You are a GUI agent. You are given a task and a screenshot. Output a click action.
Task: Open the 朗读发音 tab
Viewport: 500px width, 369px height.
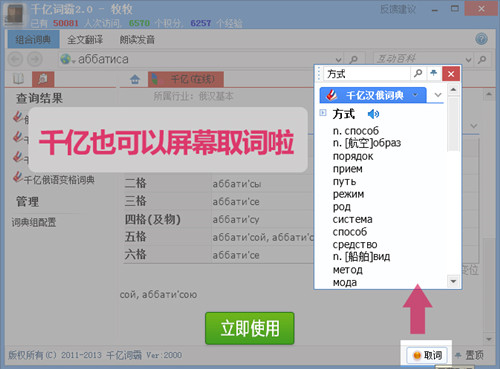tap(137, 40)
